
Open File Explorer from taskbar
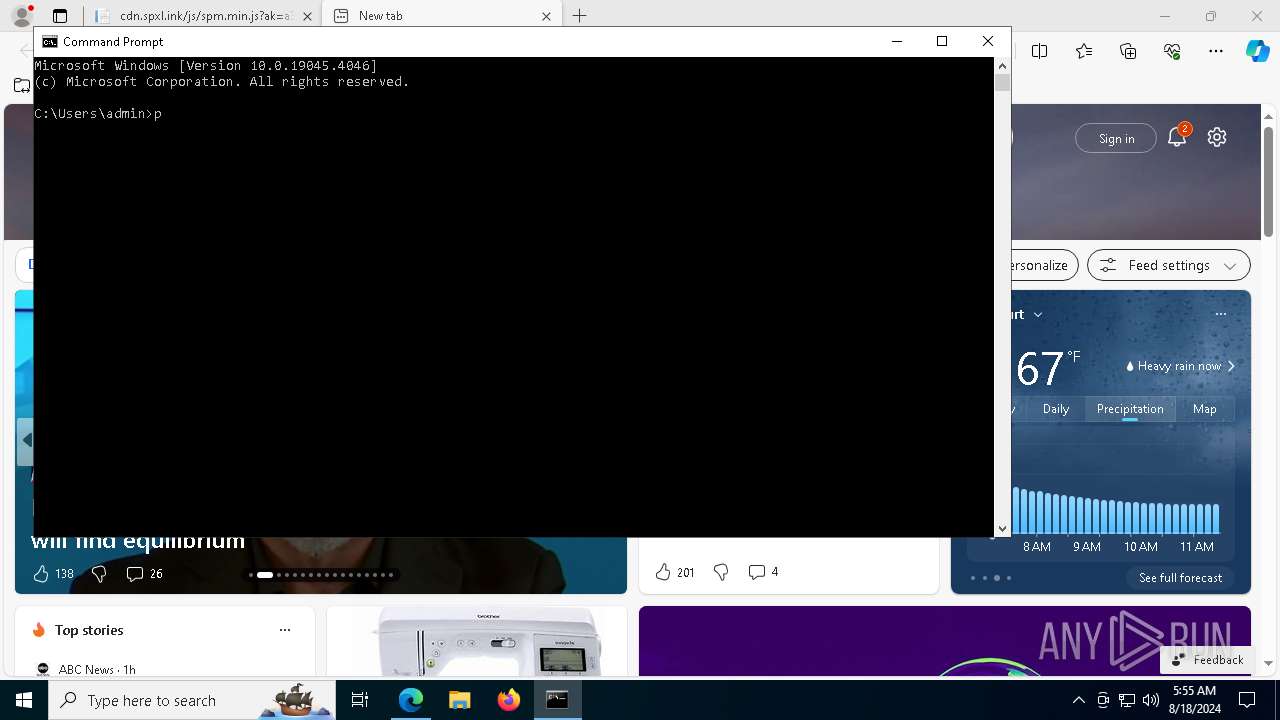point(459,700)
